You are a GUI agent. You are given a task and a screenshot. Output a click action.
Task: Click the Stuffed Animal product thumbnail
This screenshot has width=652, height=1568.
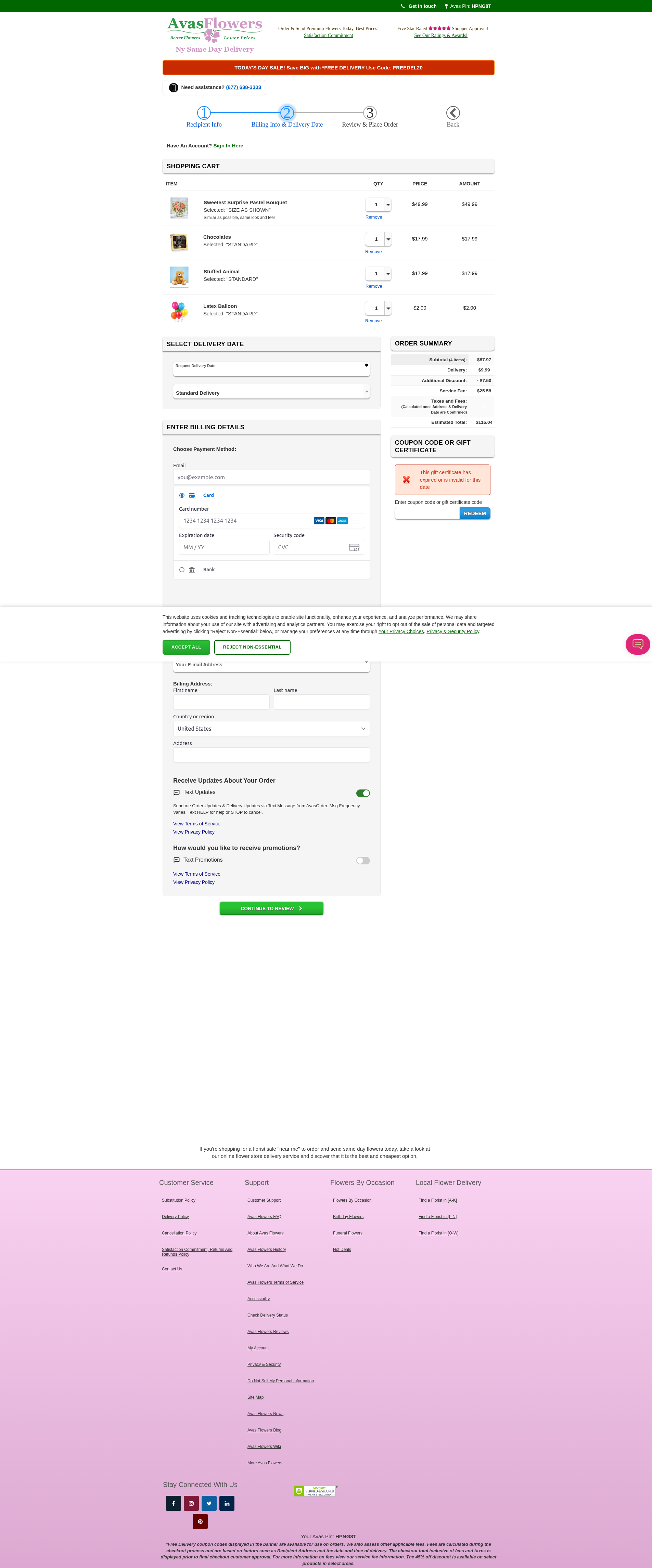(179, 276)
